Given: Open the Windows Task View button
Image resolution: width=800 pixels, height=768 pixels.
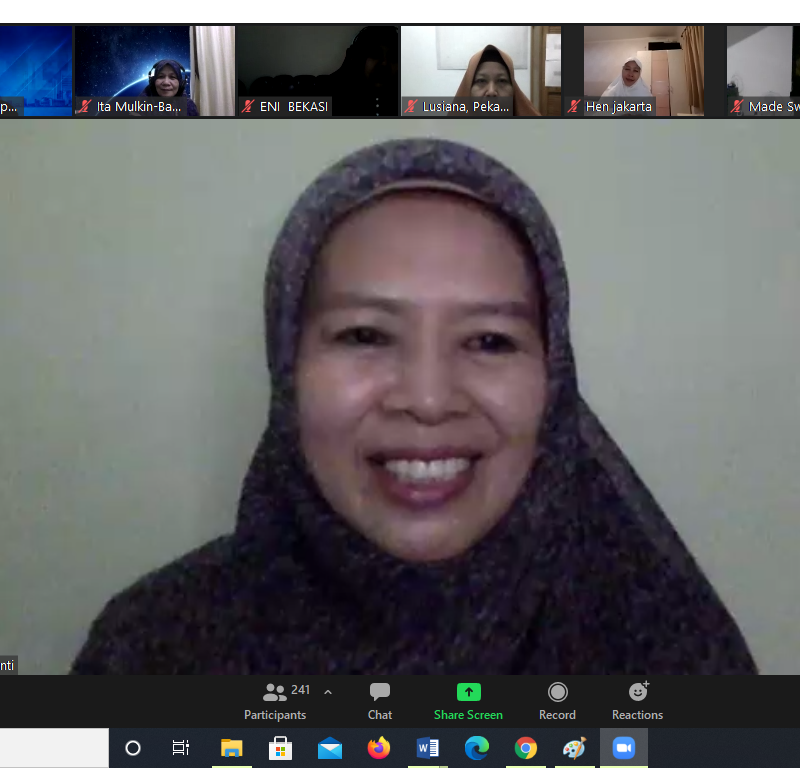Looking at the screenshot, I should 181,748.
